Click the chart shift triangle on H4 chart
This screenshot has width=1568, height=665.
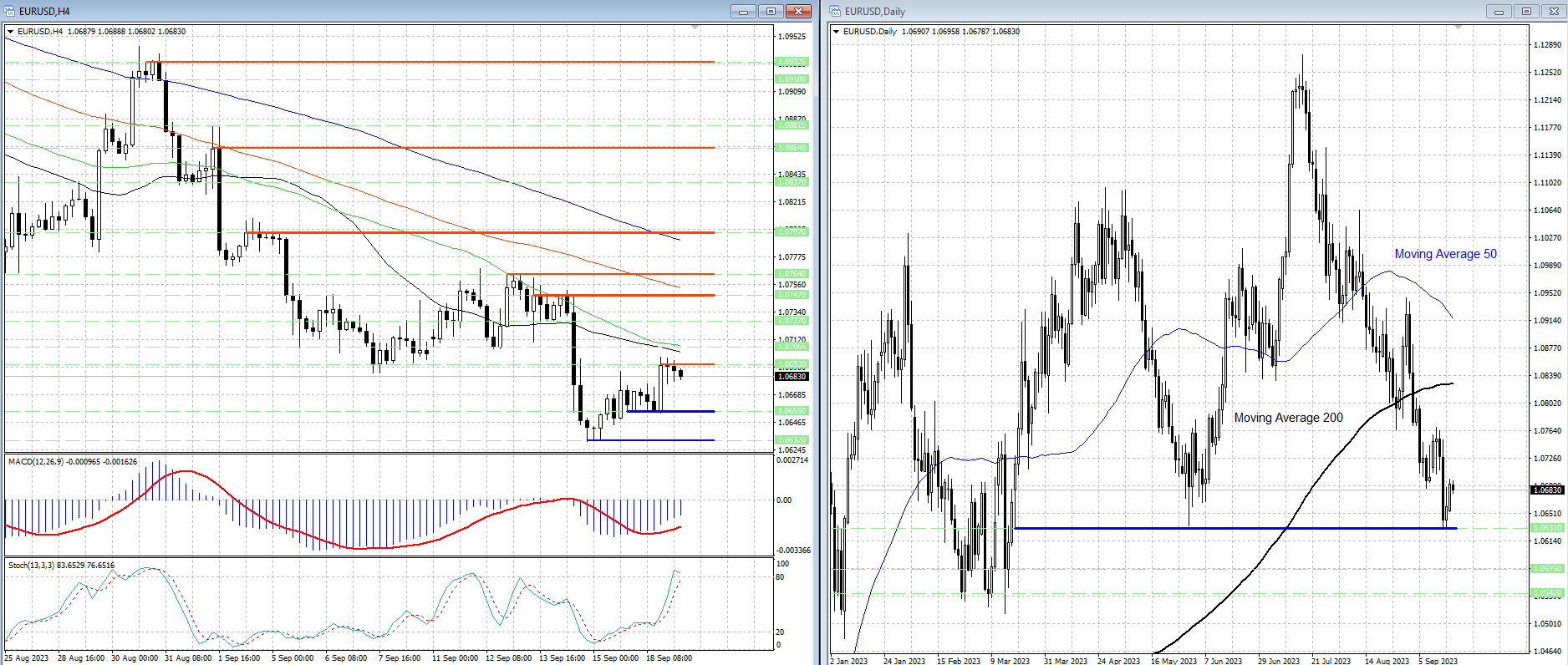point(695,28)
